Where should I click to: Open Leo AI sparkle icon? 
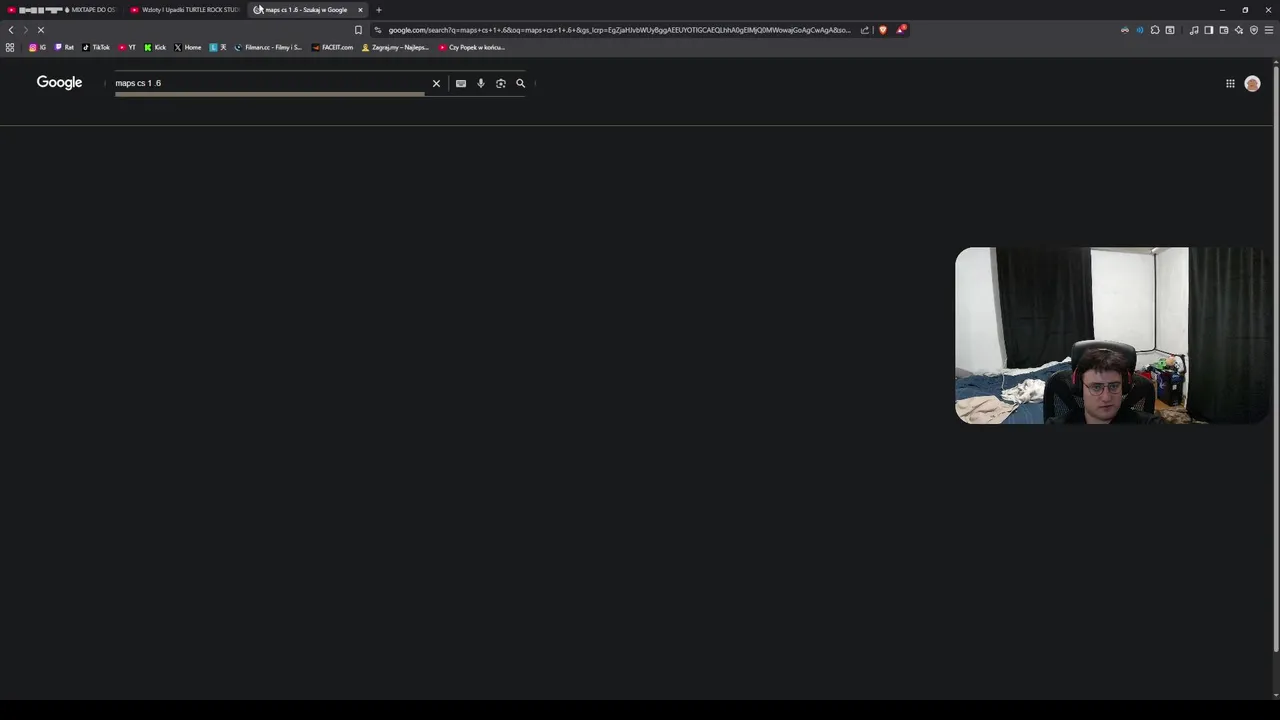[x=1239, y=30]
